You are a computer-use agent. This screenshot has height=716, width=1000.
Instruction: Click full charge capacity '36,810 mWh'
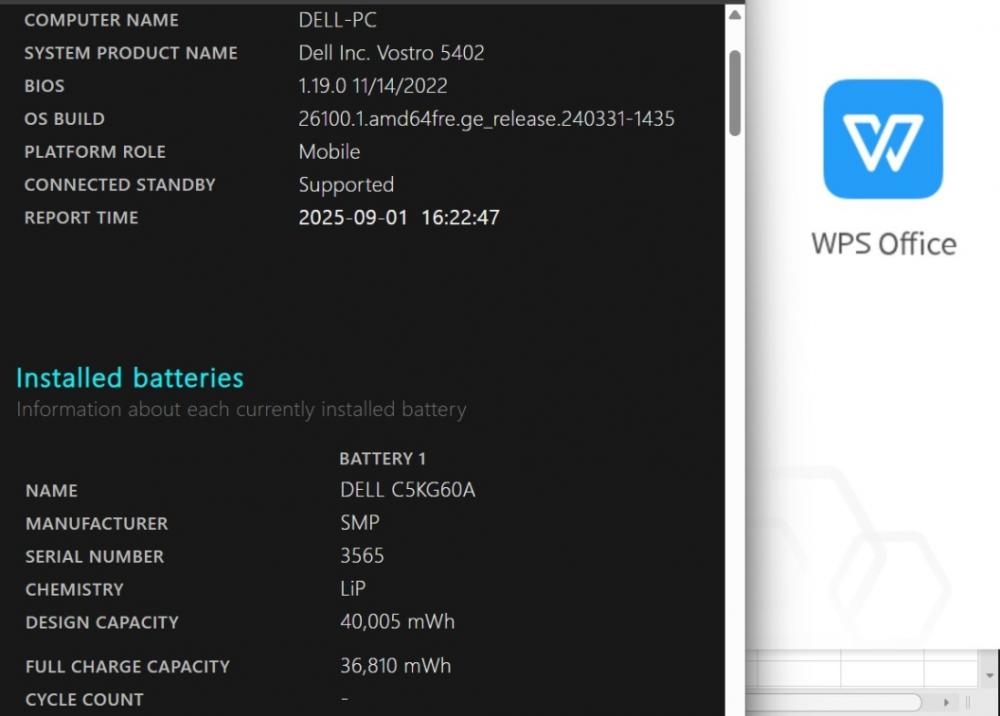pos(395,666)
